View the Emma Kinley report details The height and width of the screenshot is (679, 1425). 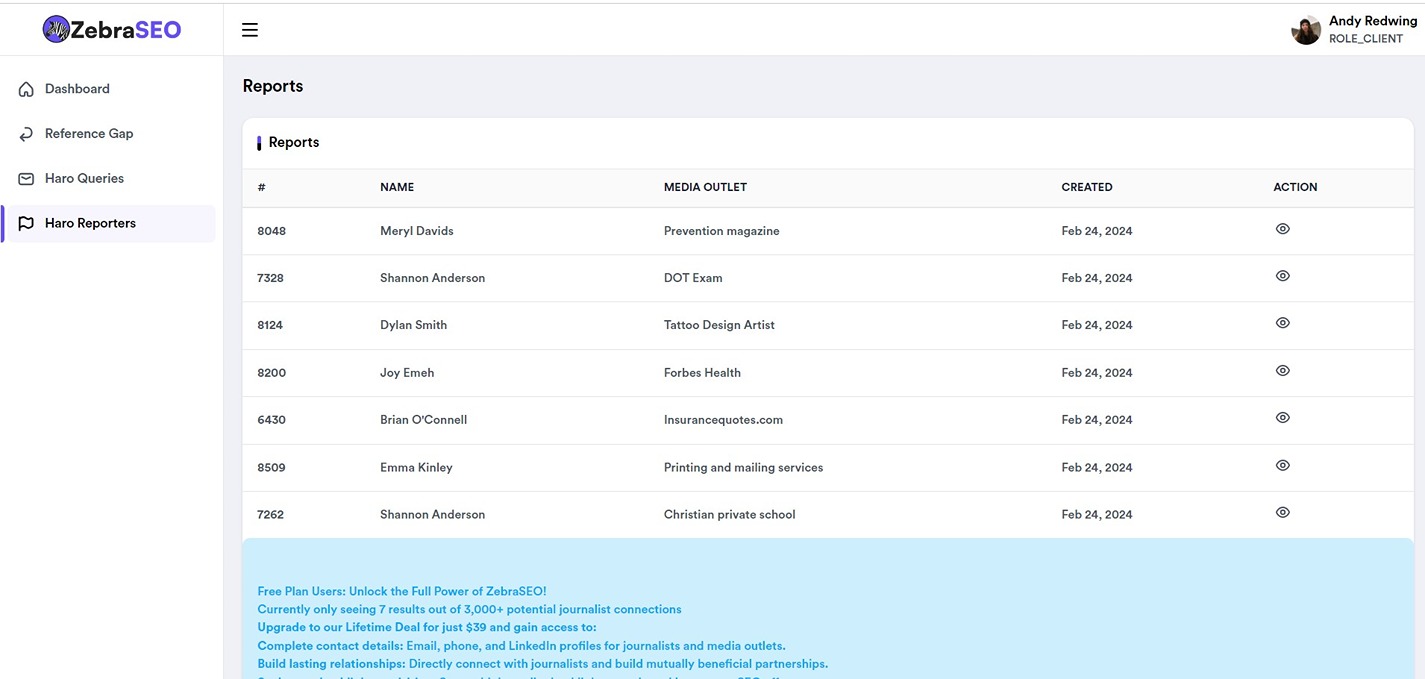click(1282, 464)
